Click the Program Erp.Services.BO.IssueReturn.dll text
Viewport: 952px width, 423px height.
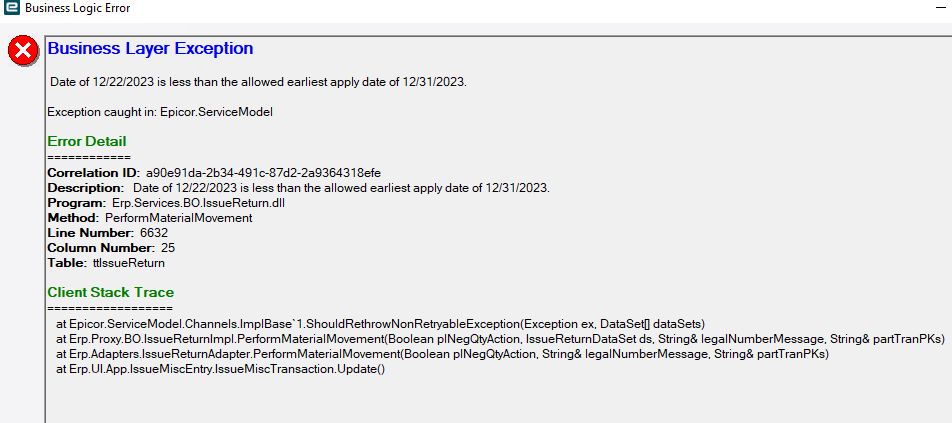coord(166,203)
